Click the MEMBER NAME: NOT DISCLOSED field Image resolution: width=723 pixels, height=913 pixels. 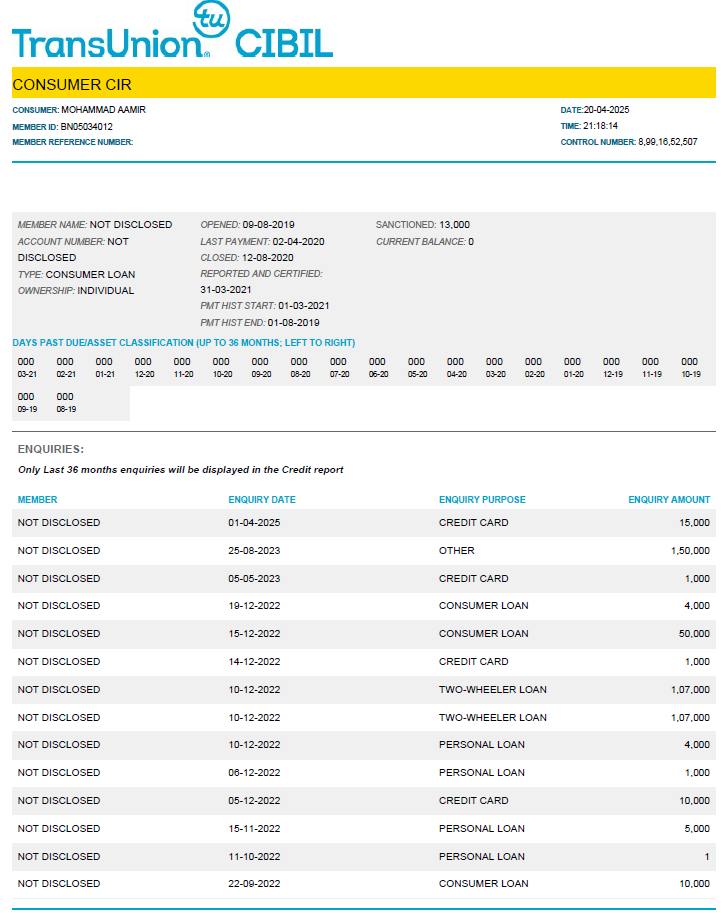(95, 225)
